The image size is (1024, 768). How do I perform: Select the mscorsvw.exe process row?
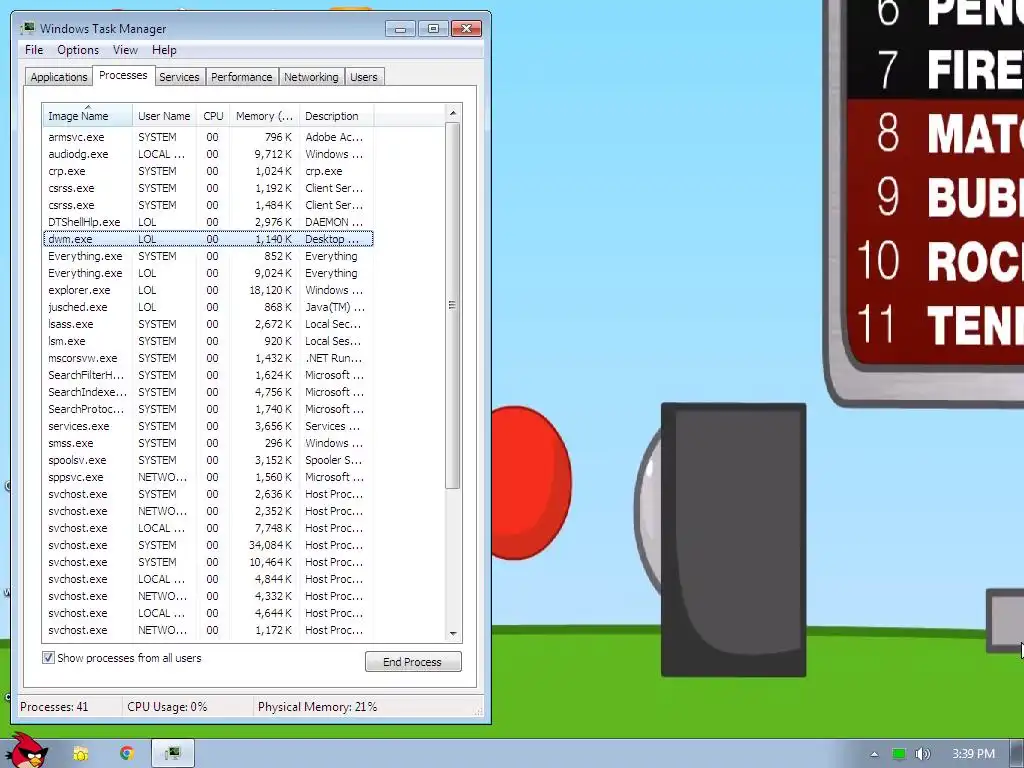208,358
